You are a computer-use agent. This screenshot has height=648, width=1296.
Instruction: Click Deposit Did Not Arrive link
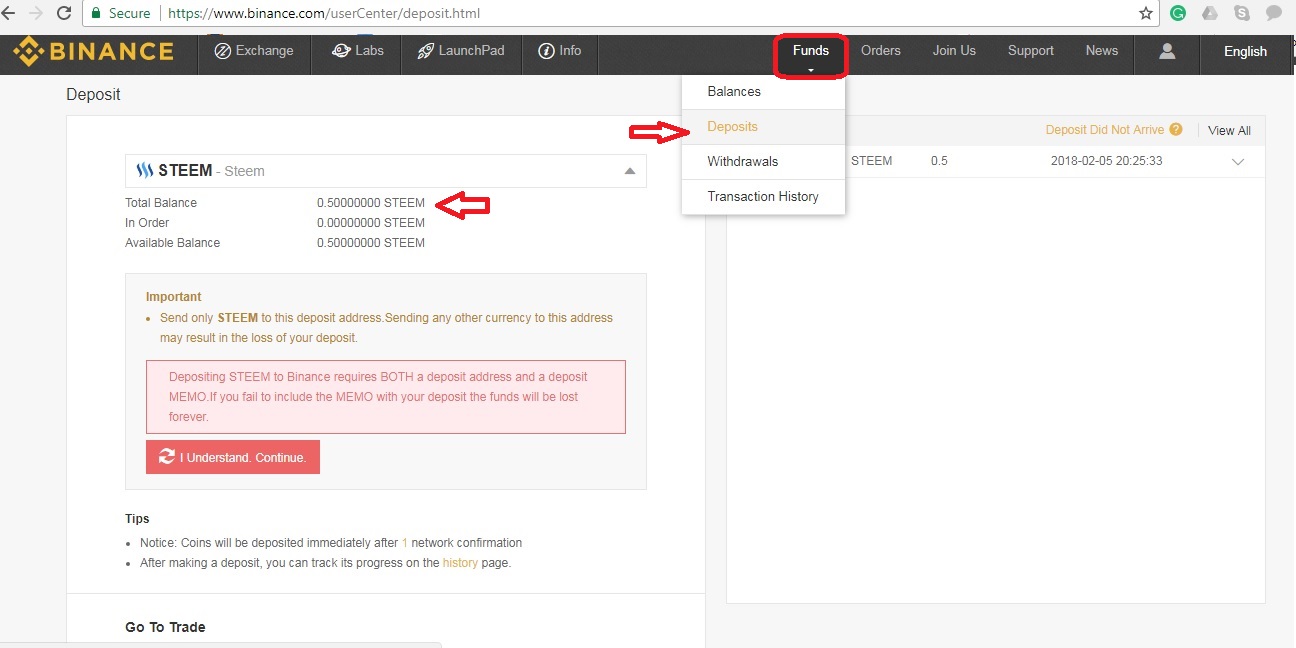pyautogui.click(x=1105, y=130)
